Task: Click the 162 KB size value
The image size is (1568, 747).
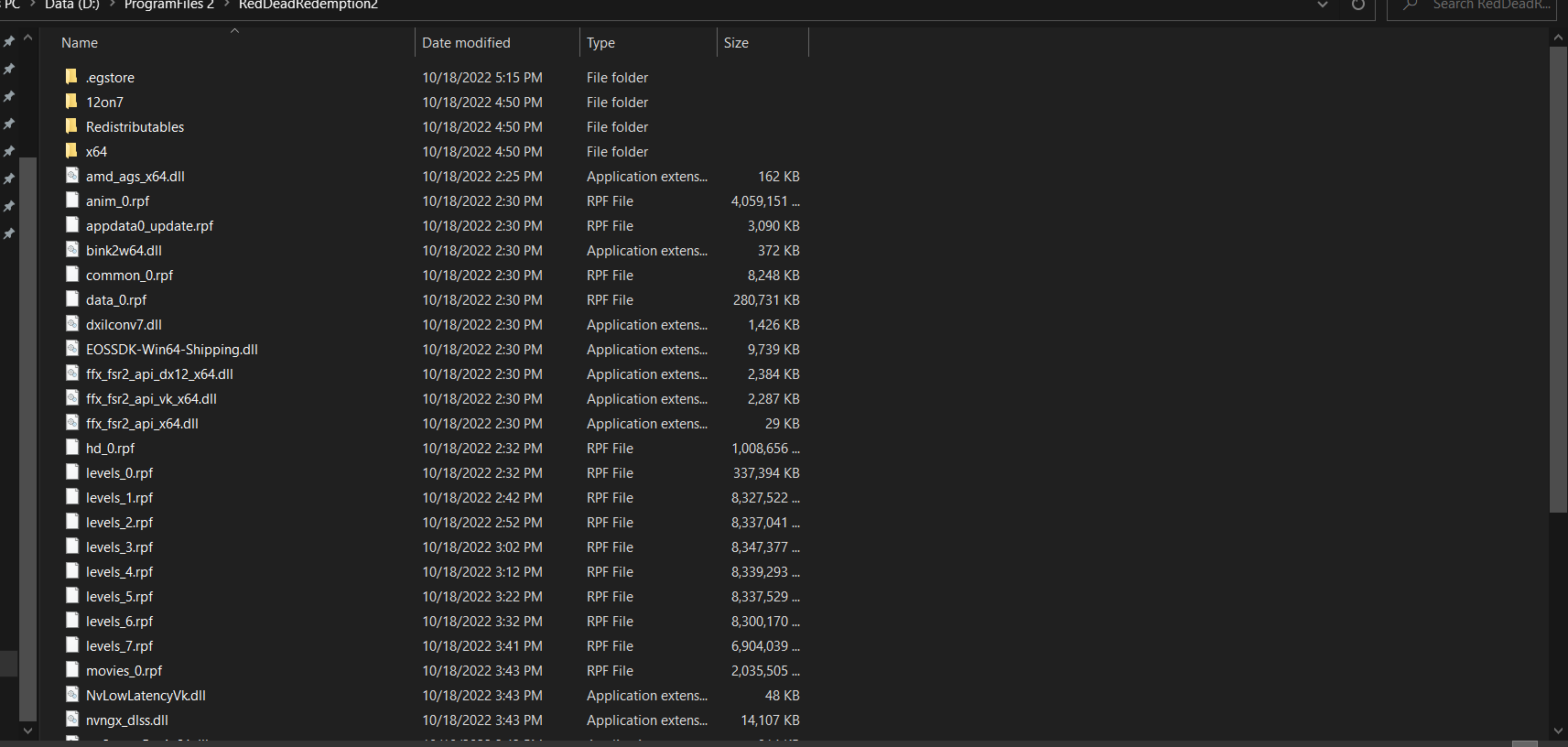Action: coord(779,177)
